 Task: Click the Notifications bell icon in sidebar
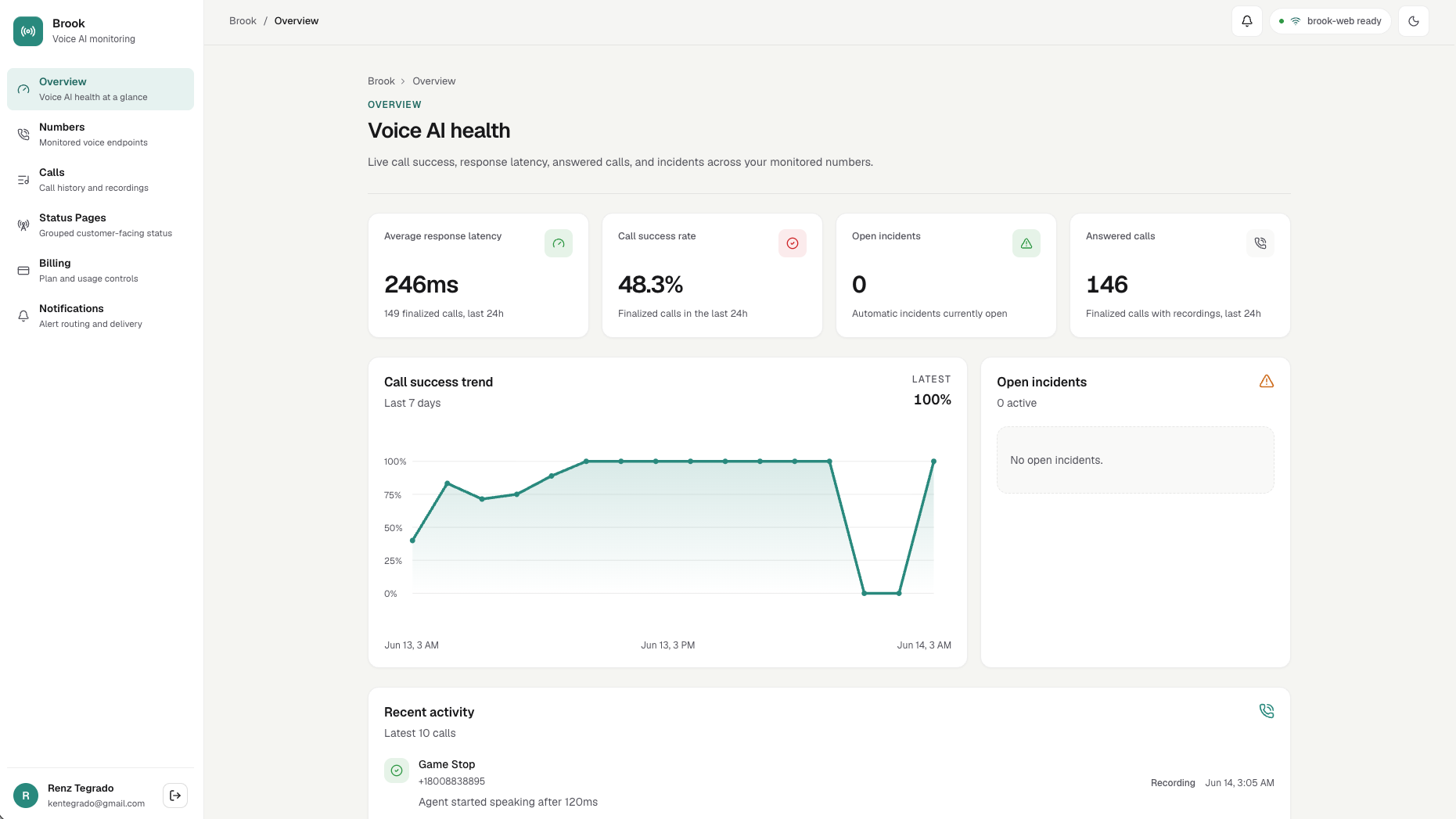tap(23, 316)
